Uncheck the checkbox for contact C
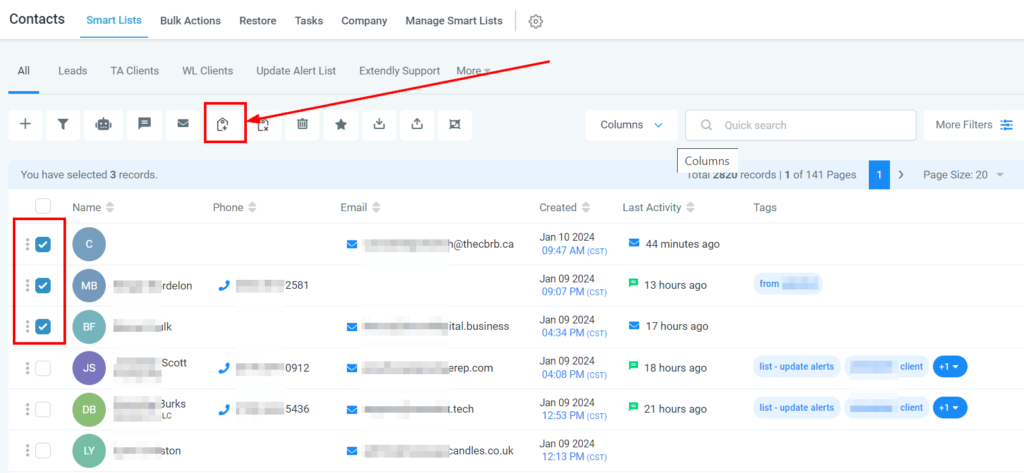The width and height of the screenshot is (1024, 473). tap(42, 244)
